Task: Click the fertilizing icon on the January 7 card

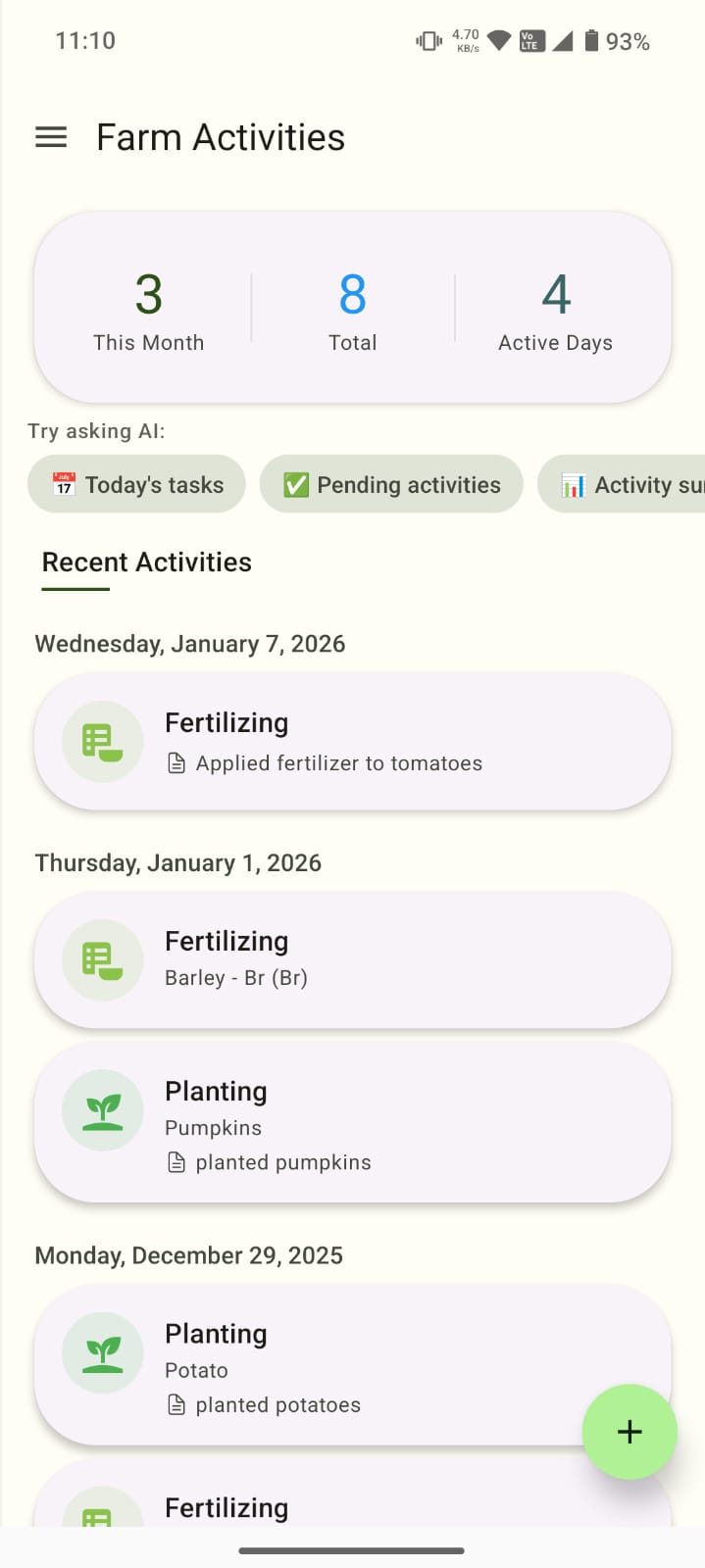Action: 102,741
